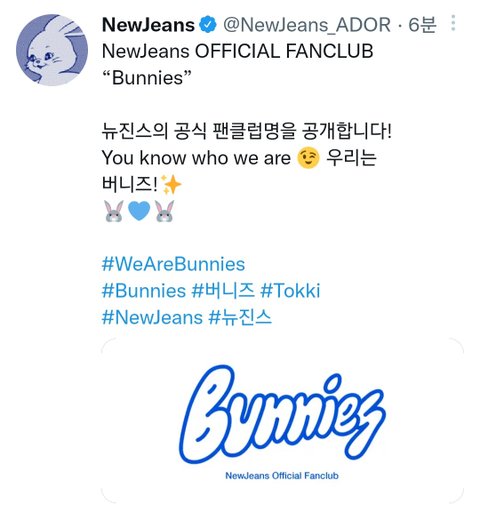Open the NewJeans bunny profile avatar
Screen dimensions: 480x512
click(x=52, y=50)
